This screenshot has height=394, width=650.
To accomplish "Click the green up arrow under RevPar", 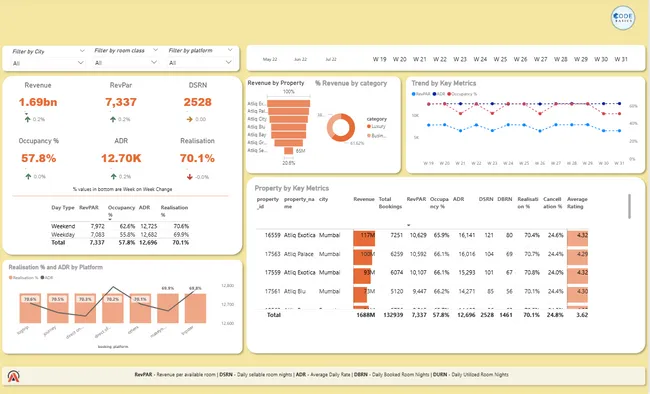I will pyautogui.click(x=113, y=119).
